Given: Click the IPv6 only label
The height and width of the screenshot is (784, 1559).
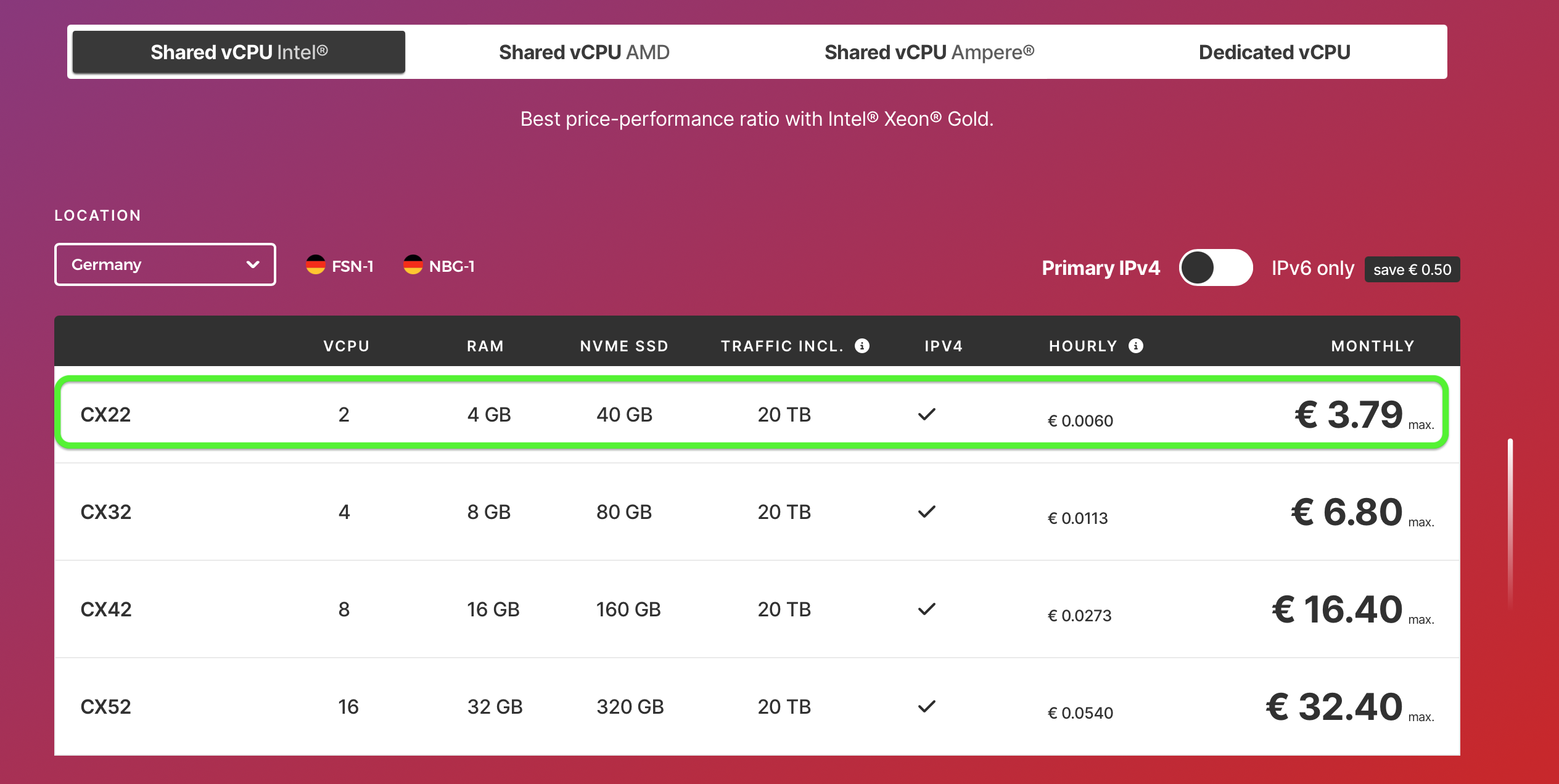Looking at the screenshot, I should [x=1313, y=268].
